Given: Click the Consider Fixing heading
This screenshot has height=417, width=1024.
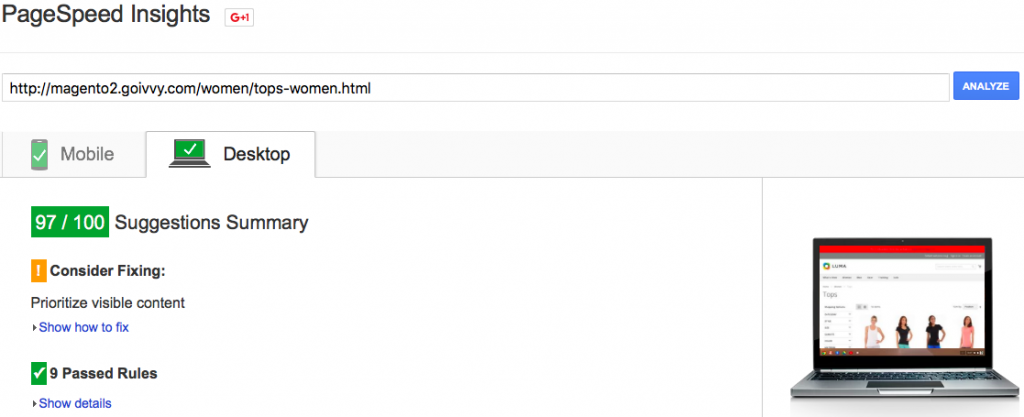Looking at the screenshot, I should click(108, 270).
